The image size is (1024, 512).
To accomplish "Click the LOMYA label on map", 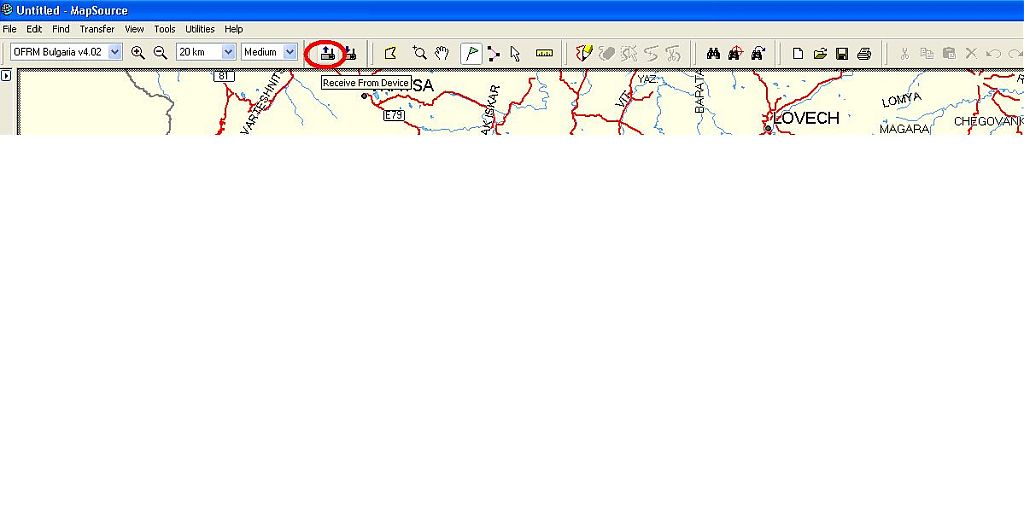I will click(x=902, y=99).
